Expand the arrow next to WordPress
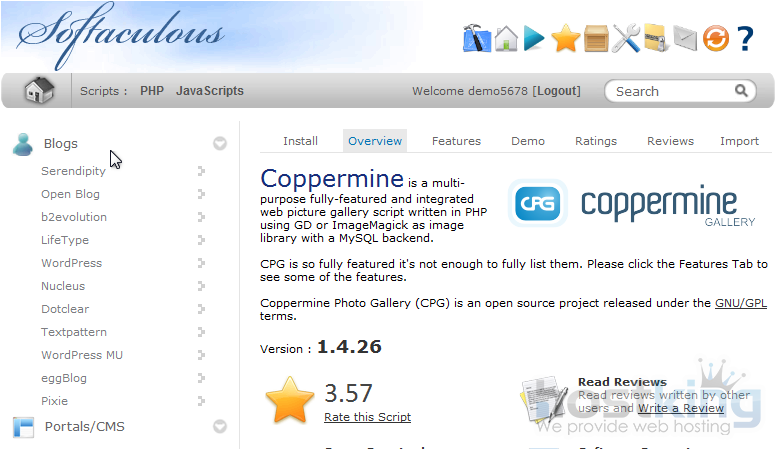 pos(201,263)
